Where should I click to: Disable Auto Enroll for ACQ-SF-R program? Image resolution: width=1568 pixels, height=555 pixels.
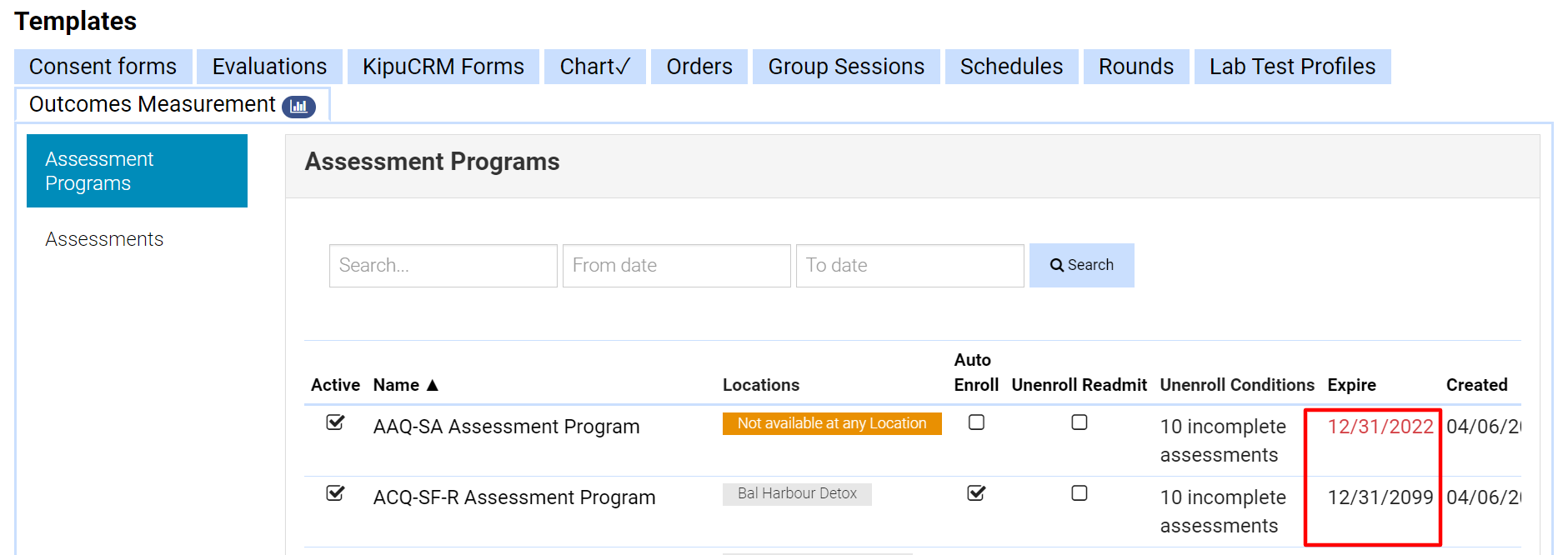[x=976, y=493]
